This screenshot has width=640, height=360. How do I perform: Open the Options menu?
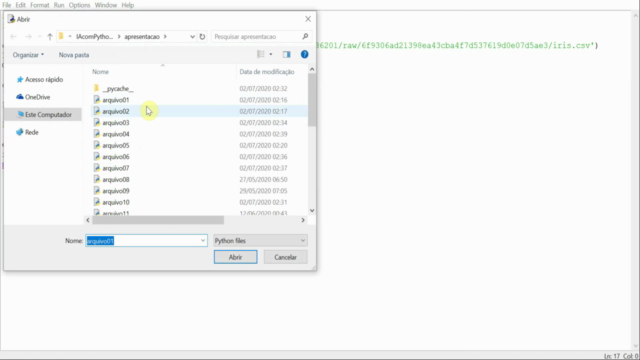coord(79,5)
